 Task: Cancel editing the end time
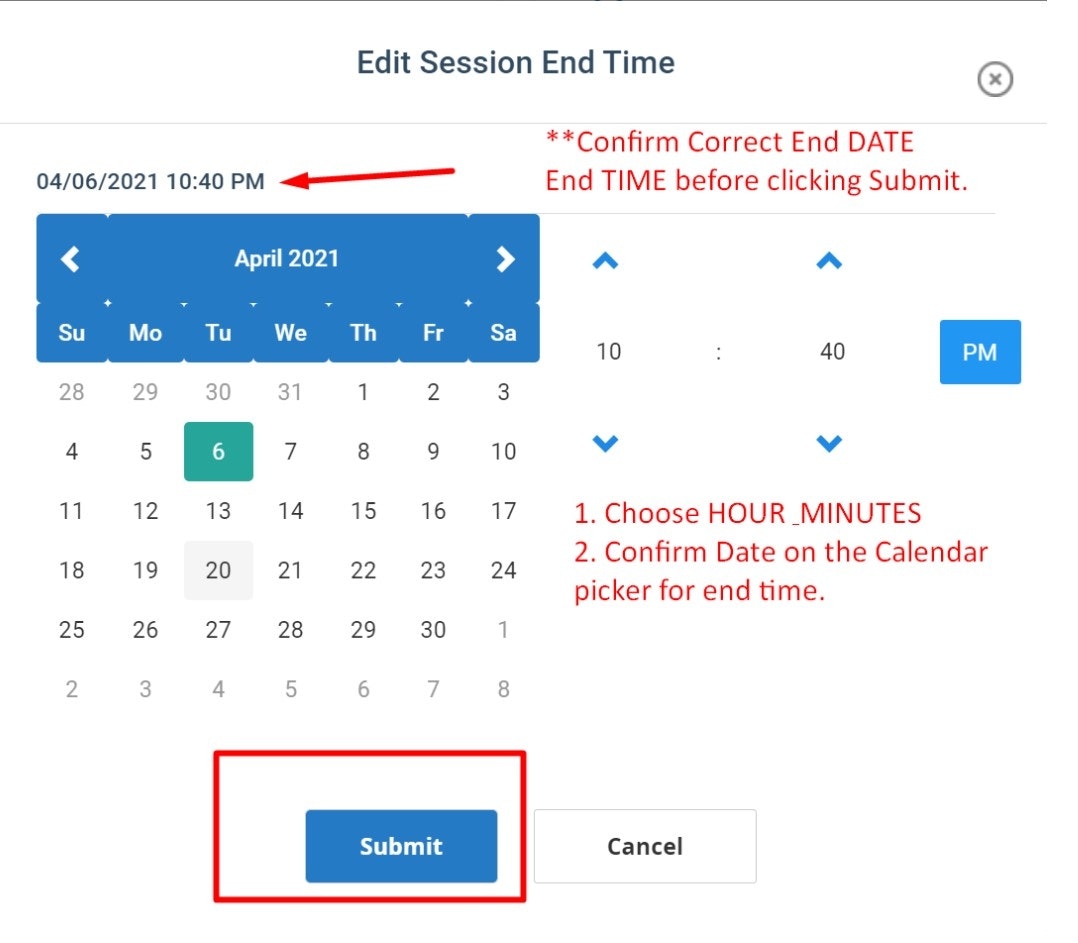pyautogui.click(x=645, y=846)
